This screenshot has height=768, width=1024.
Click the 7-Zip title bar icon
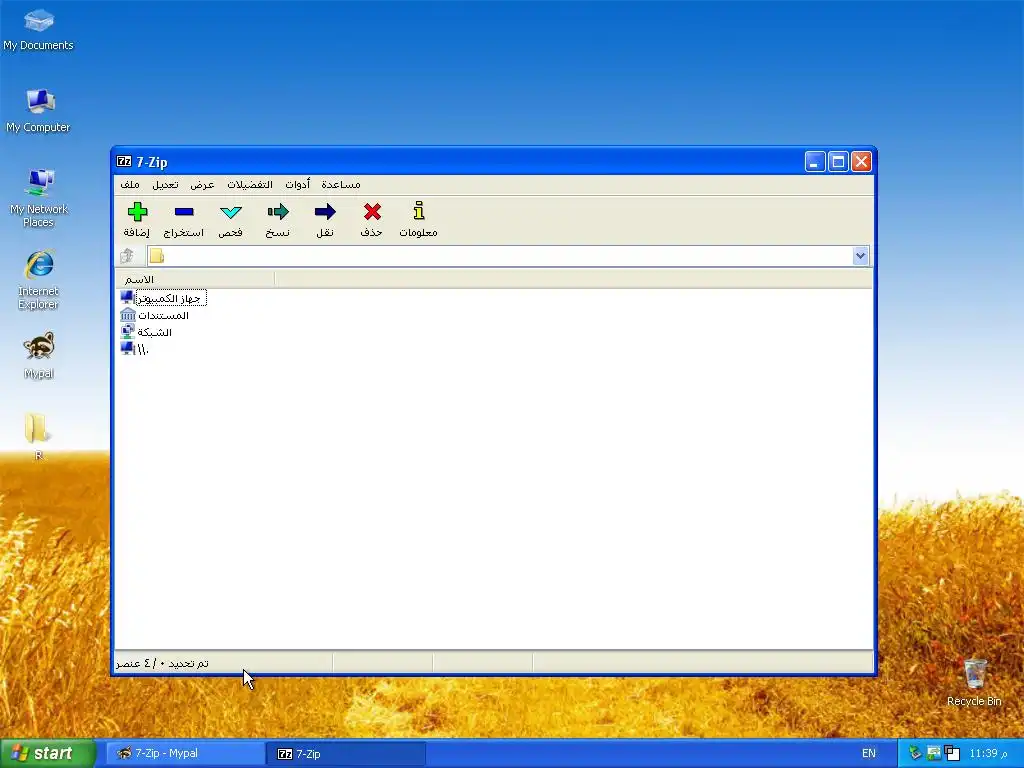coord(124,161)
